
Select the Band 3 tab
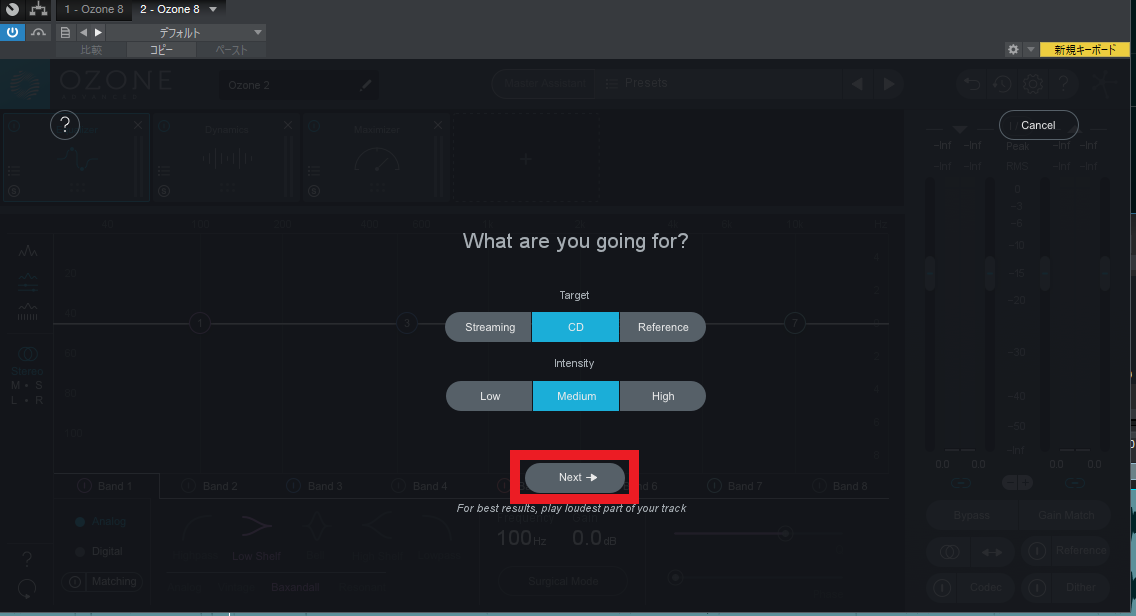tap(316, 486)
